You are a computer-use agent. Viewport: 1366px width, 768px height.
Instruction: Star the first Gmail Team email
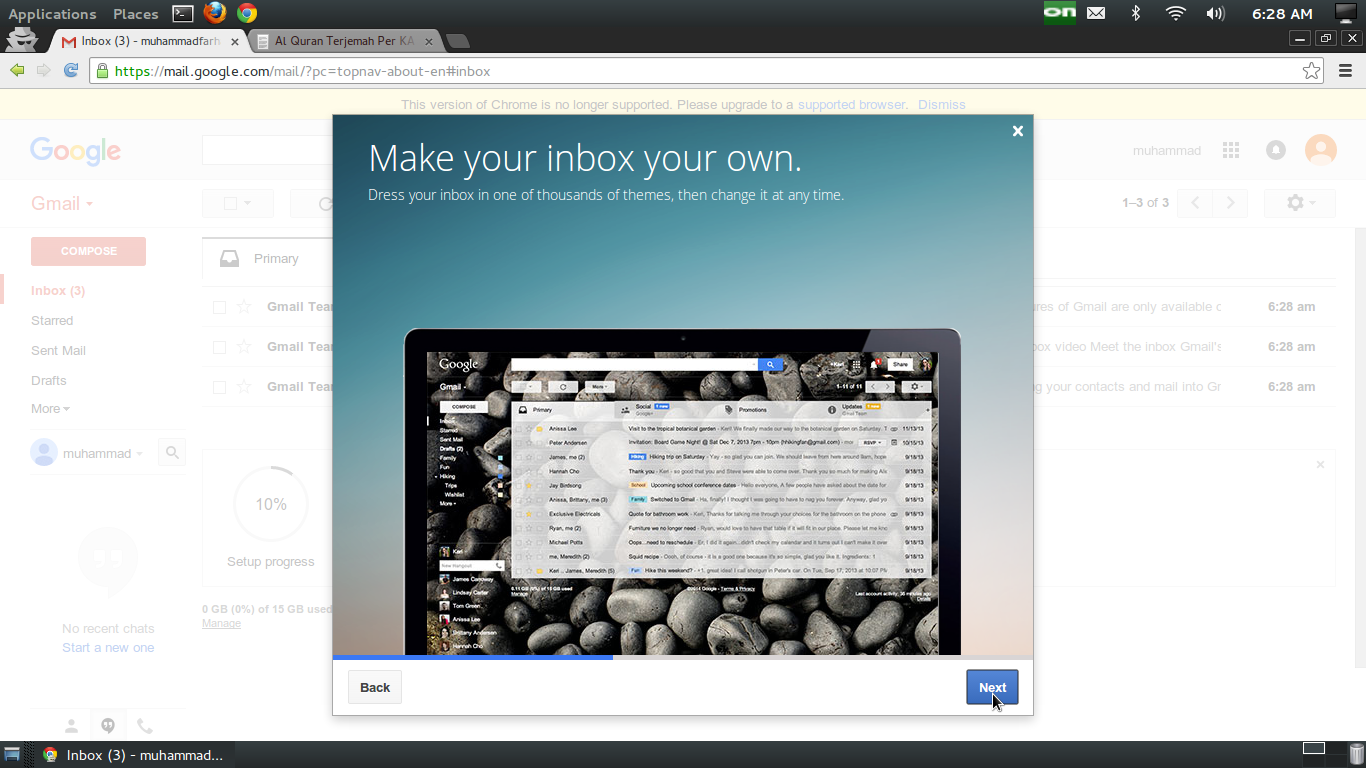click(244, 307)
